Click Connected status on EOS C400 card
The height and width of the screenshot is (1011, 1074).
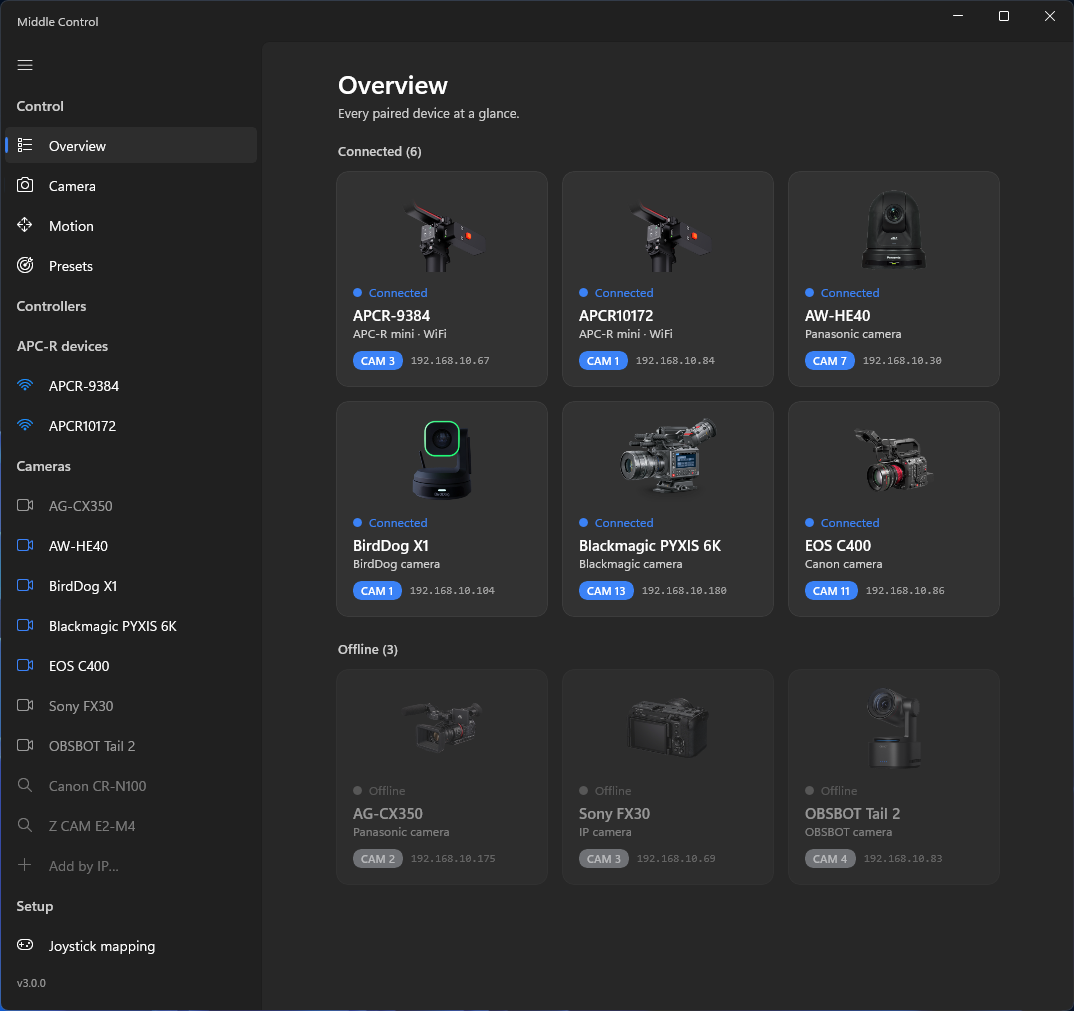pyautogui.click(x=842, y=523)
